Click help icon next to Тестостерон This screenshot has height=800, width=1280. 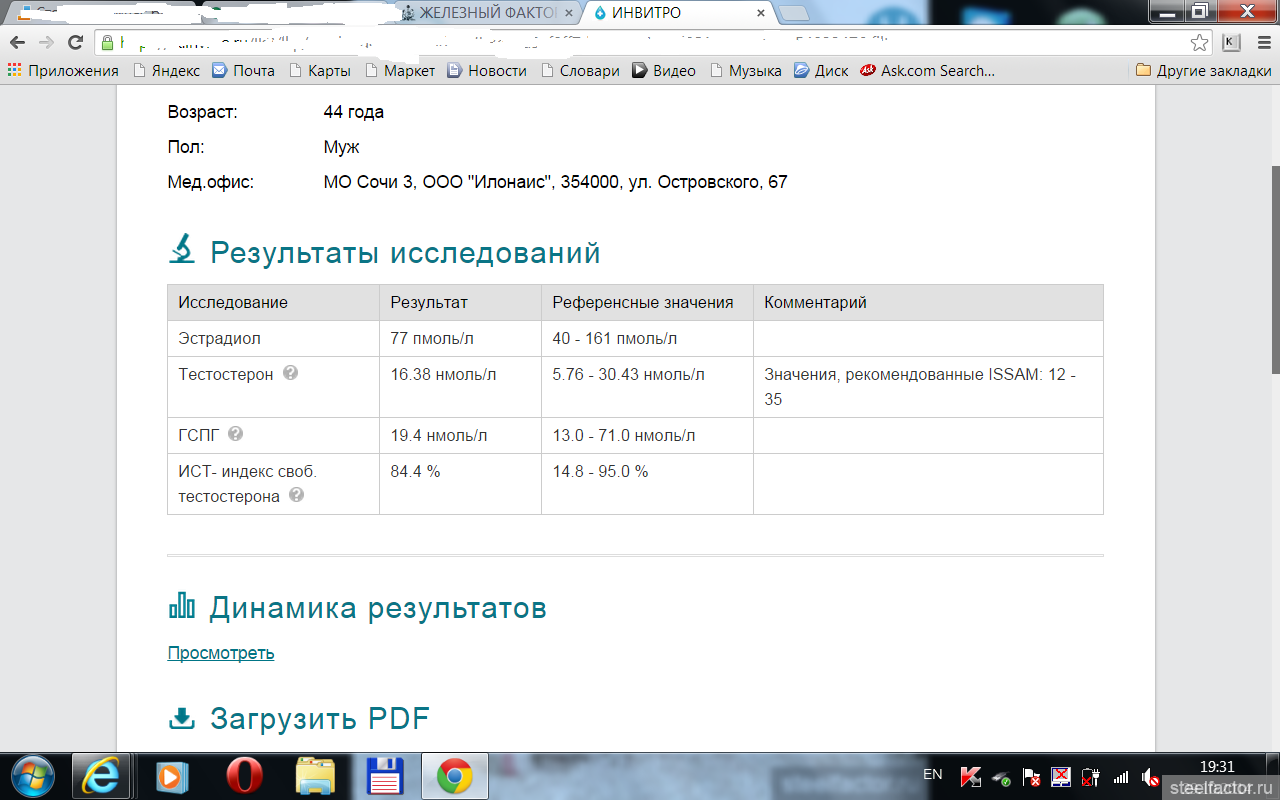click(290, 373)
